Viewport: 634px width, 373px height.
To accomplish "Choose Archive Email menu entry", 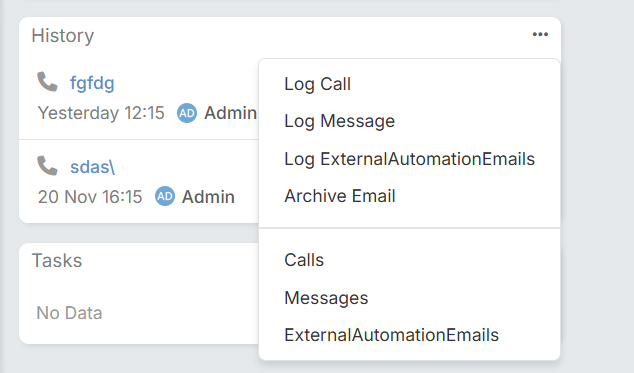I will (x=340, y=196).
